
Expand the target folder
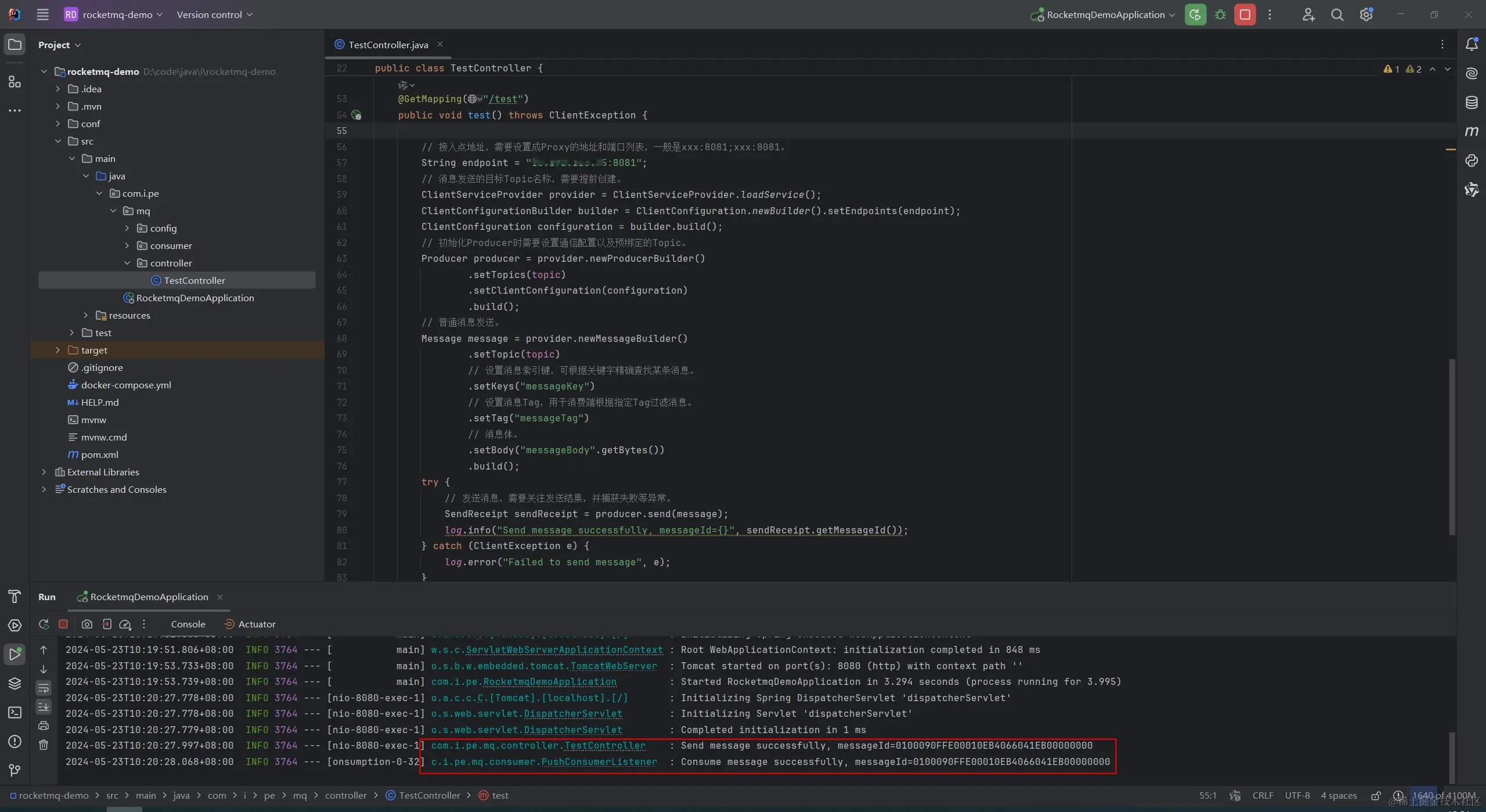coord(57,350)
